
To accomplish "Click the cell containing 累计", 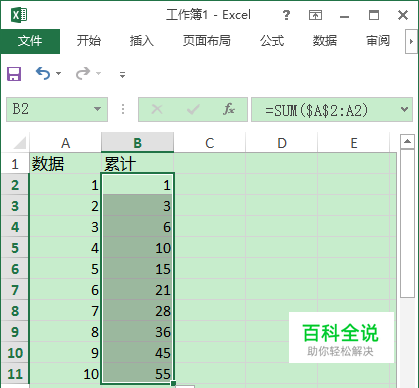I will 137,164.
